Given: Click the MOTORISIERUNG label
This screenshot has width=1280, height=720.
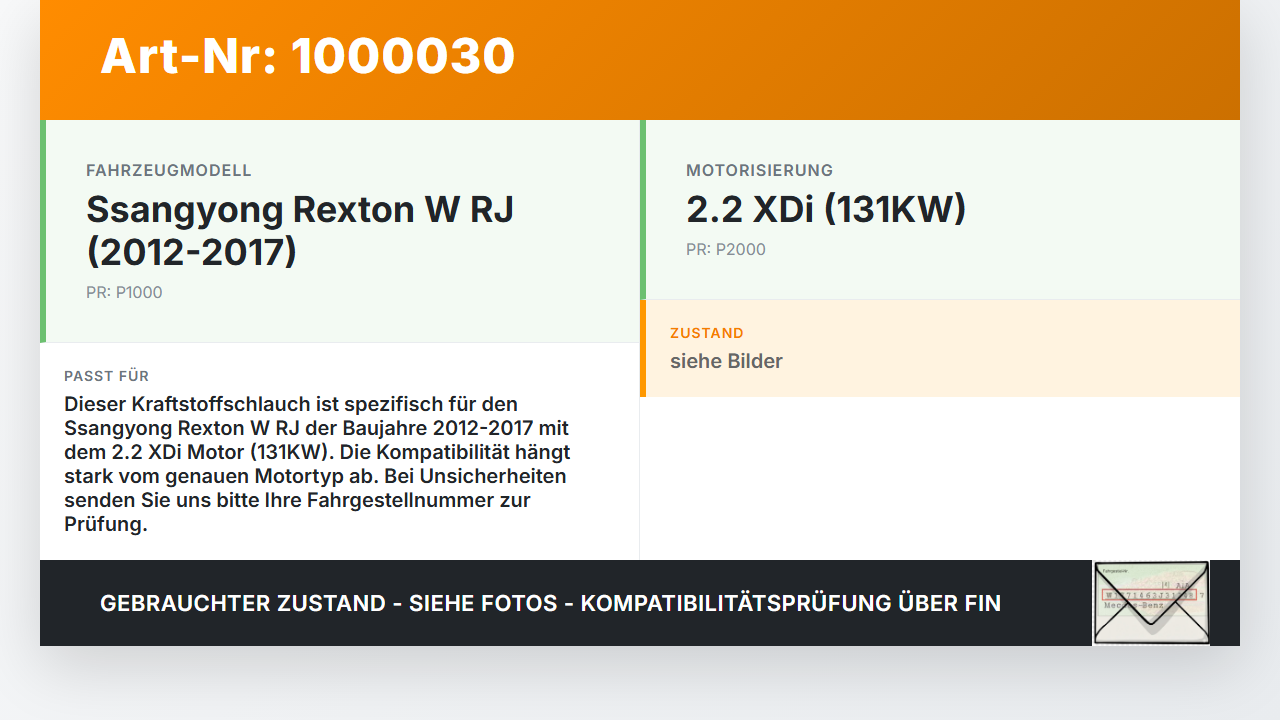Looking at the screenshot, I should pos(759,171).
